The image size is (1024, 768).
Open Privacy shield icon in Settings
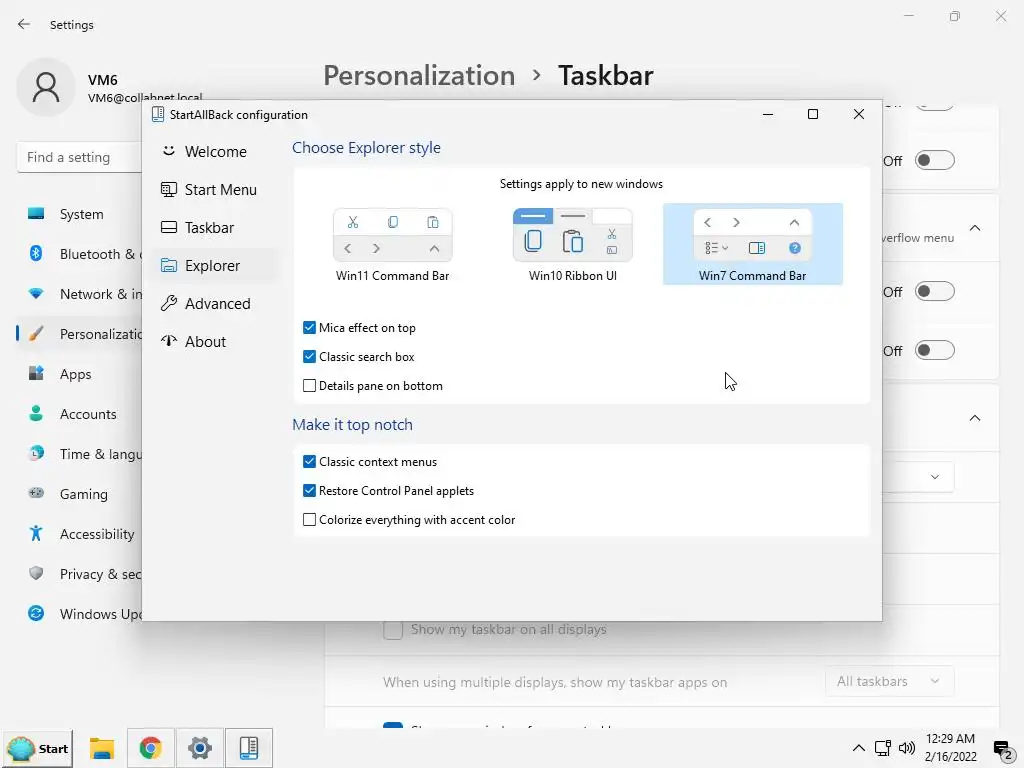click(x=36, y=573)
